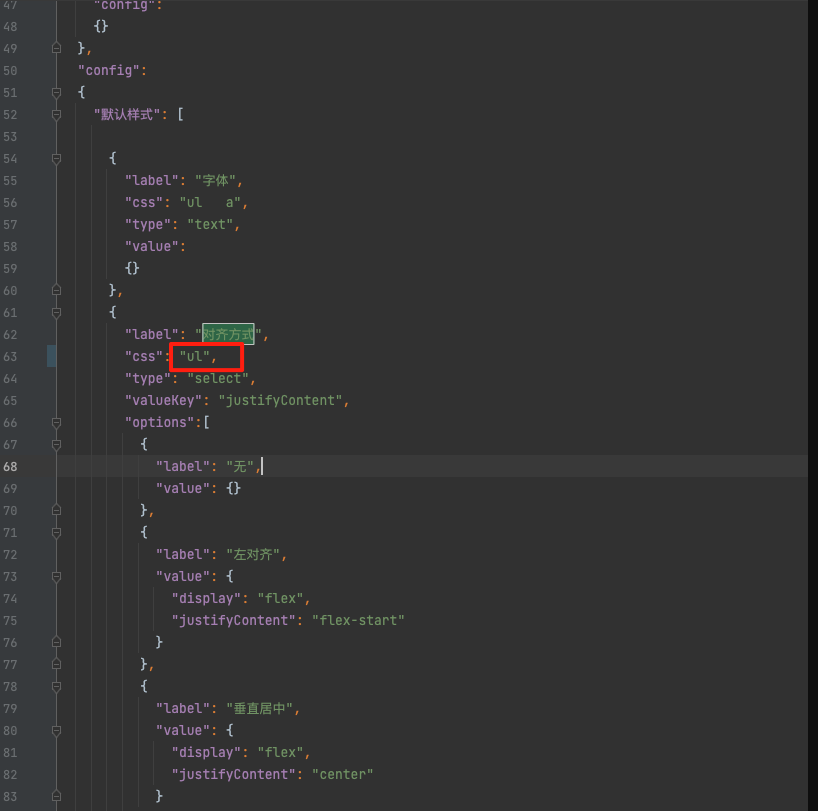Toggle fold icon at line 73 value object

click(56, 576)
